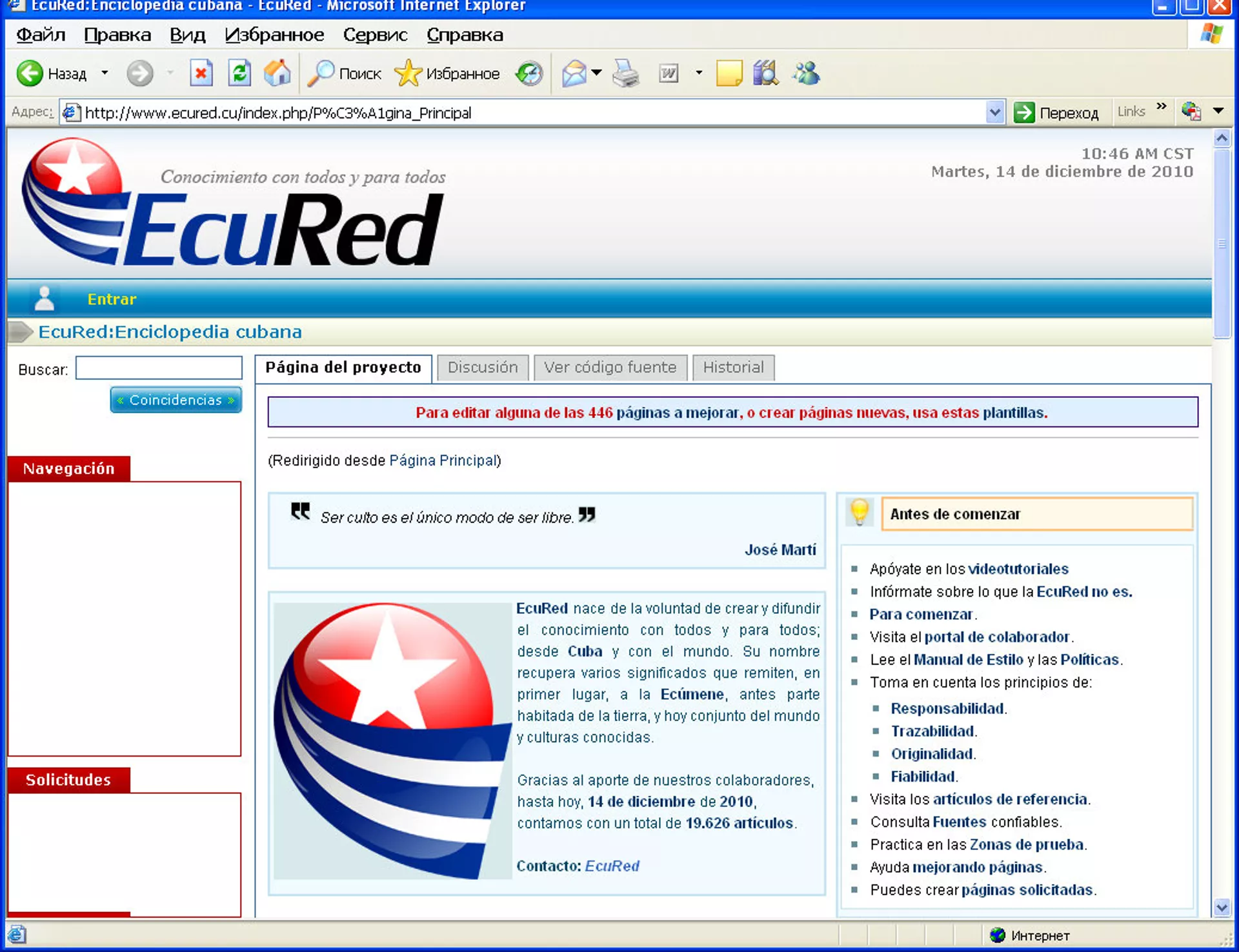Click the Windows flag logo
Image resolution: width=1239 pixels, height=952 pixels.
pyautogui.click(x=1212, y=35)
